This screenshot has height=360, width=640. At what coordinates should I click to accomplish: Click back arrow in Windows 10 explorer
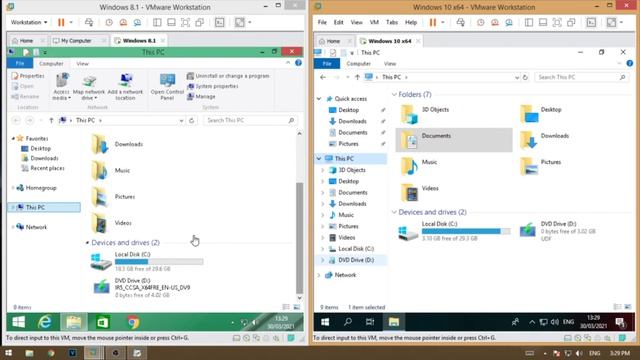click(323, 77)
